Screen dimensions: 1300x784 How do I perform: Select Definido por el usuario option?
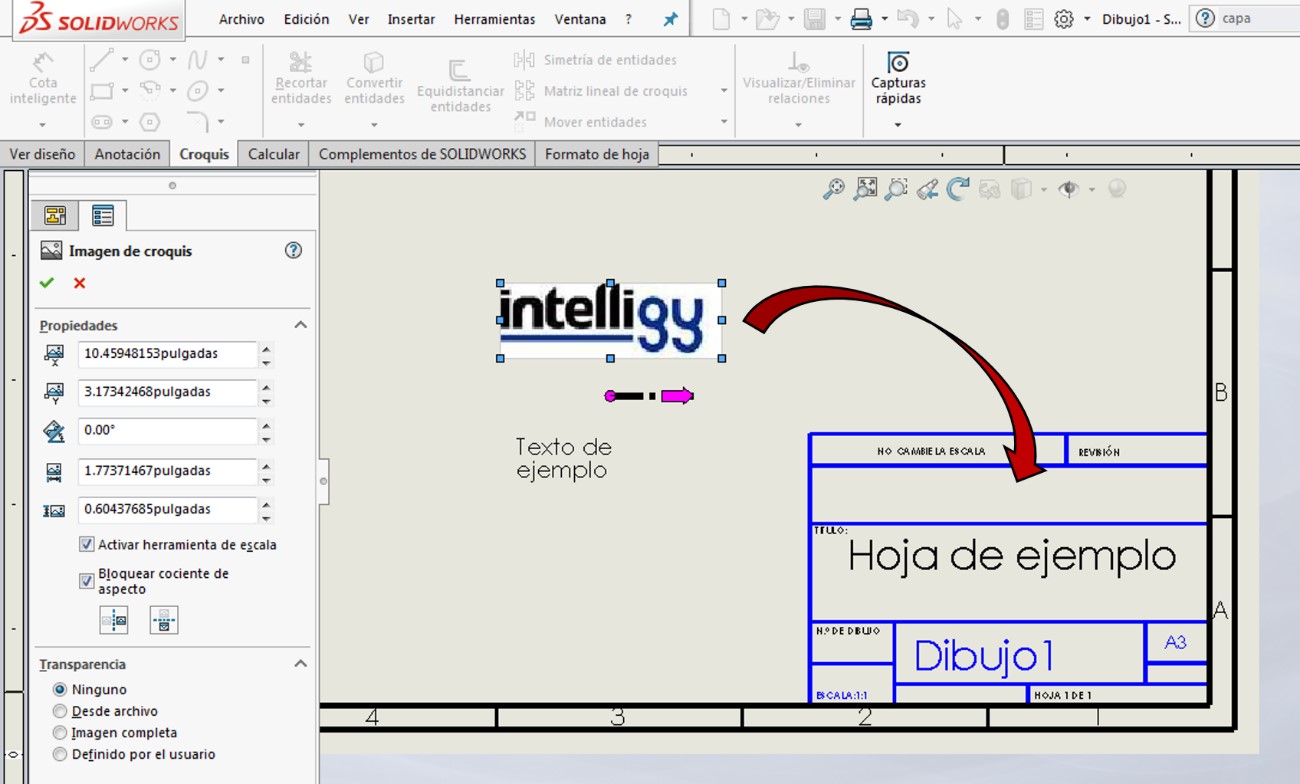[60, 754]
